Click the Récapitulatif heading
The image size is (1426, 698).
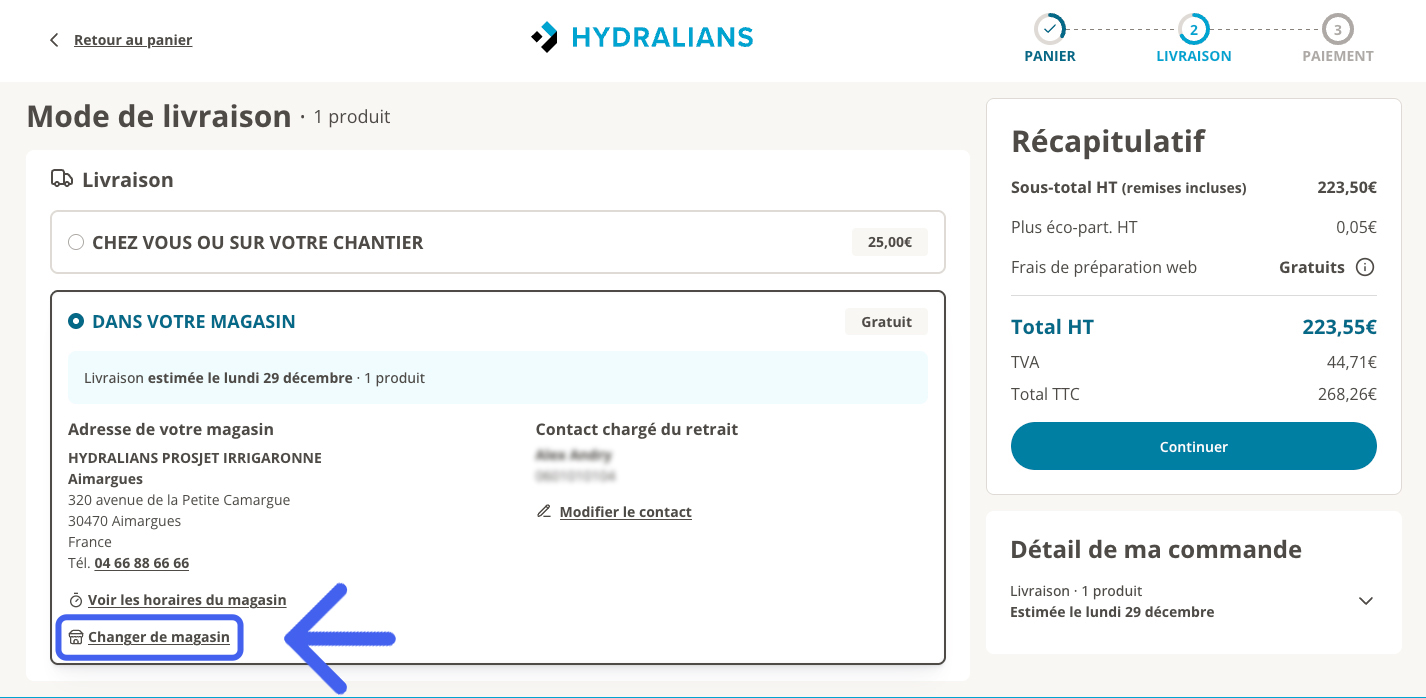click(1108, 141)
